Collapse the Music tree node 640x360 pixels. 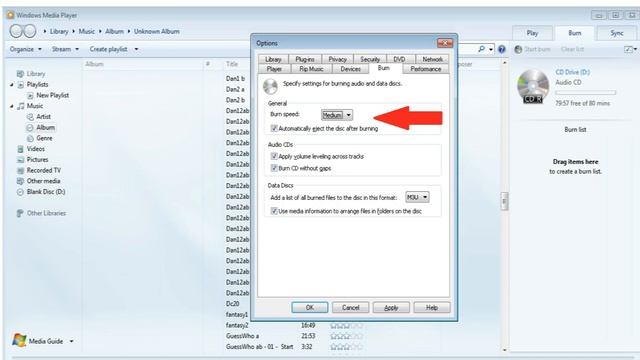pyautogui.click(x=11, y=106)
